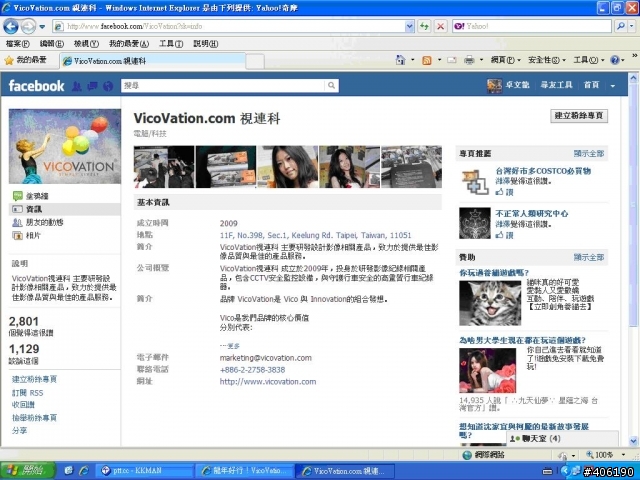640x480 pixels.
Task: Click the 分享 link in left sidebar
Action: pos(19,430)
